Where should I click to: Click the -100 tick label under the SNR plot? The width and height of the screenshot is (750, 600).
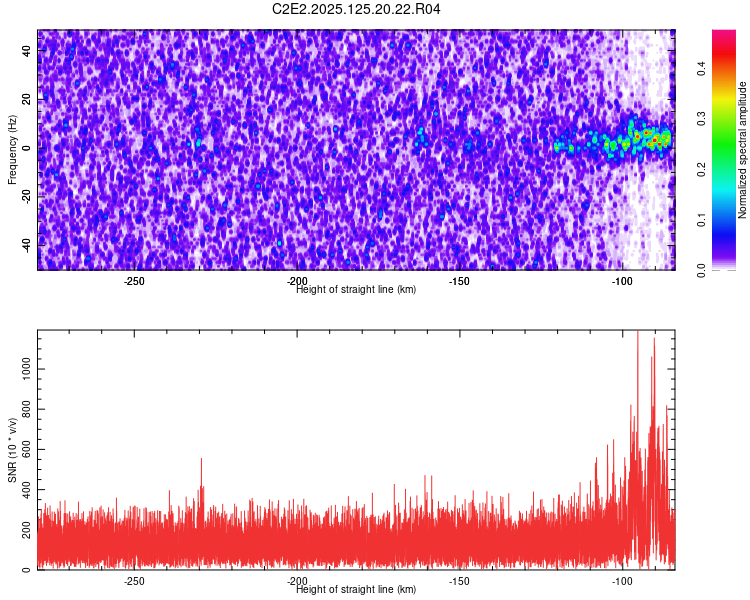pos(622,582)
